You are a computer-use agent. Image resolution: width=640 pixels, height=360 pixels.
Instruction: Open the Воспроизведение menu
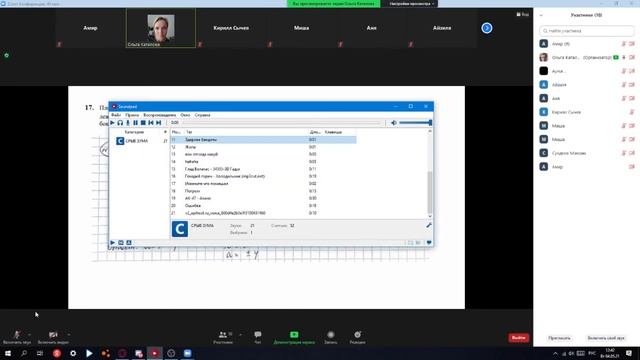pyautogui.click(x=160, y=115)
